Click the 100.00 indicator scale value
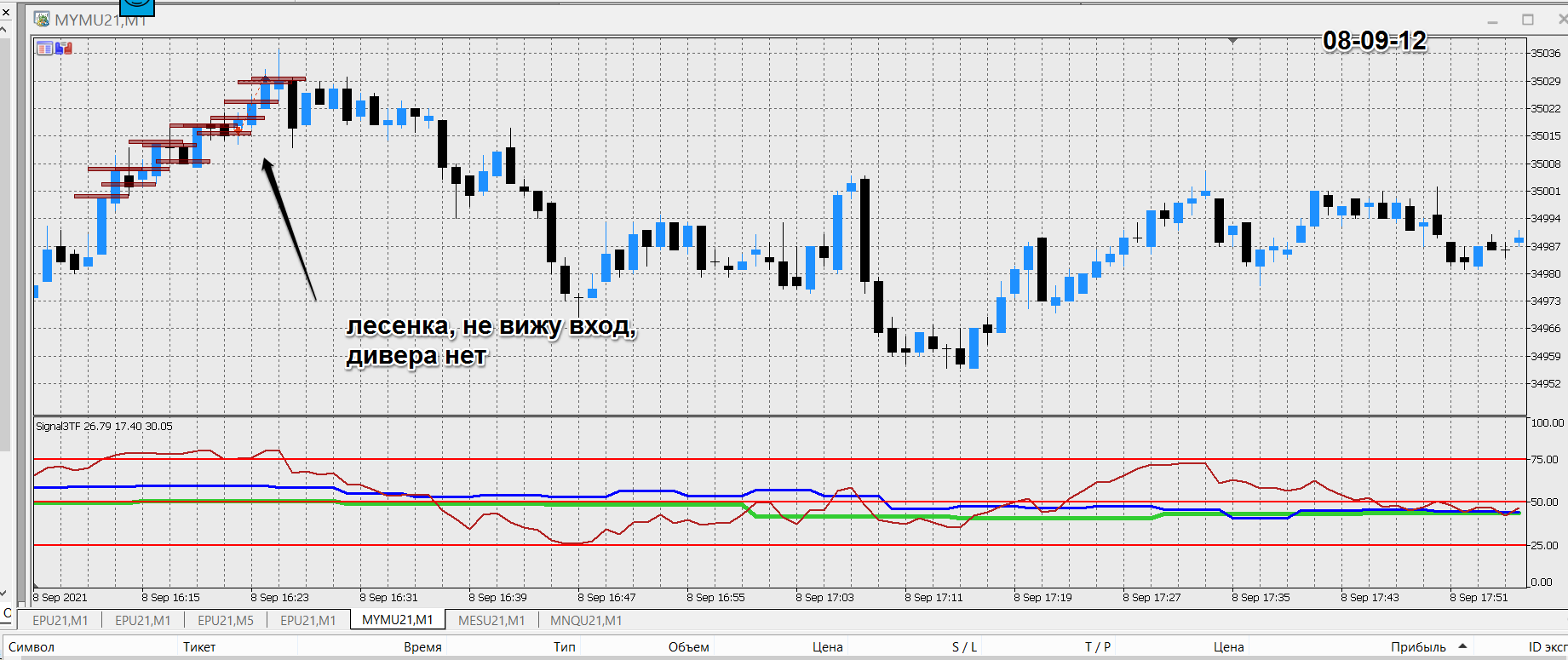This screenshot has width=1568, height=660. (x=1548, y=422)
